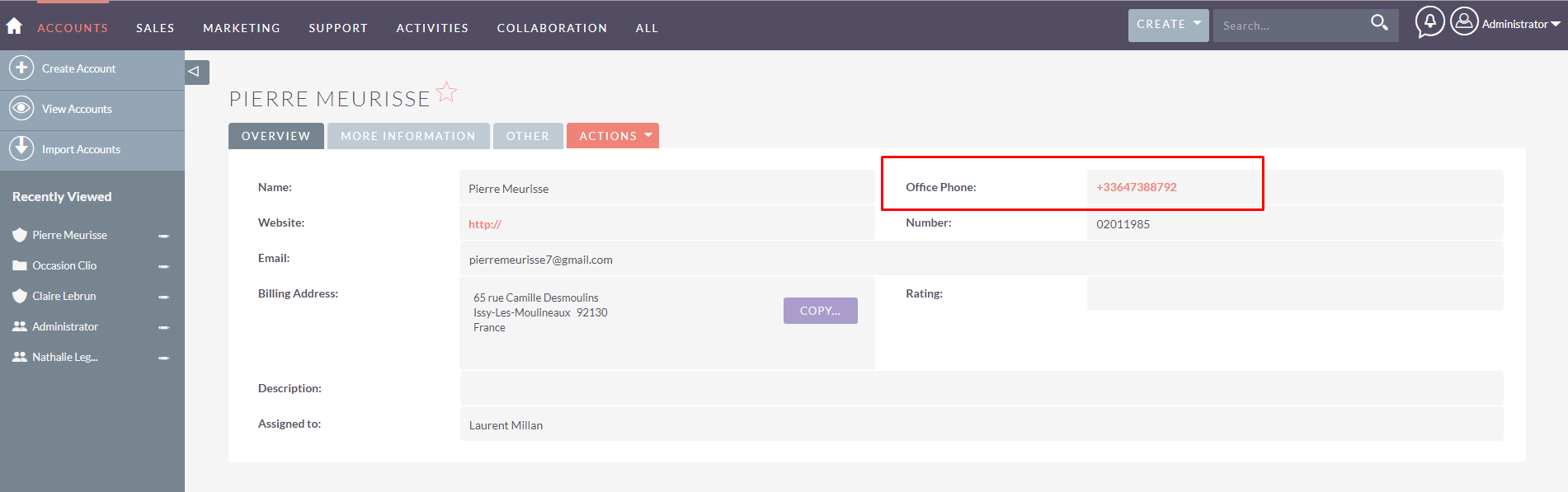Open the SALES menu

(155, 28)
